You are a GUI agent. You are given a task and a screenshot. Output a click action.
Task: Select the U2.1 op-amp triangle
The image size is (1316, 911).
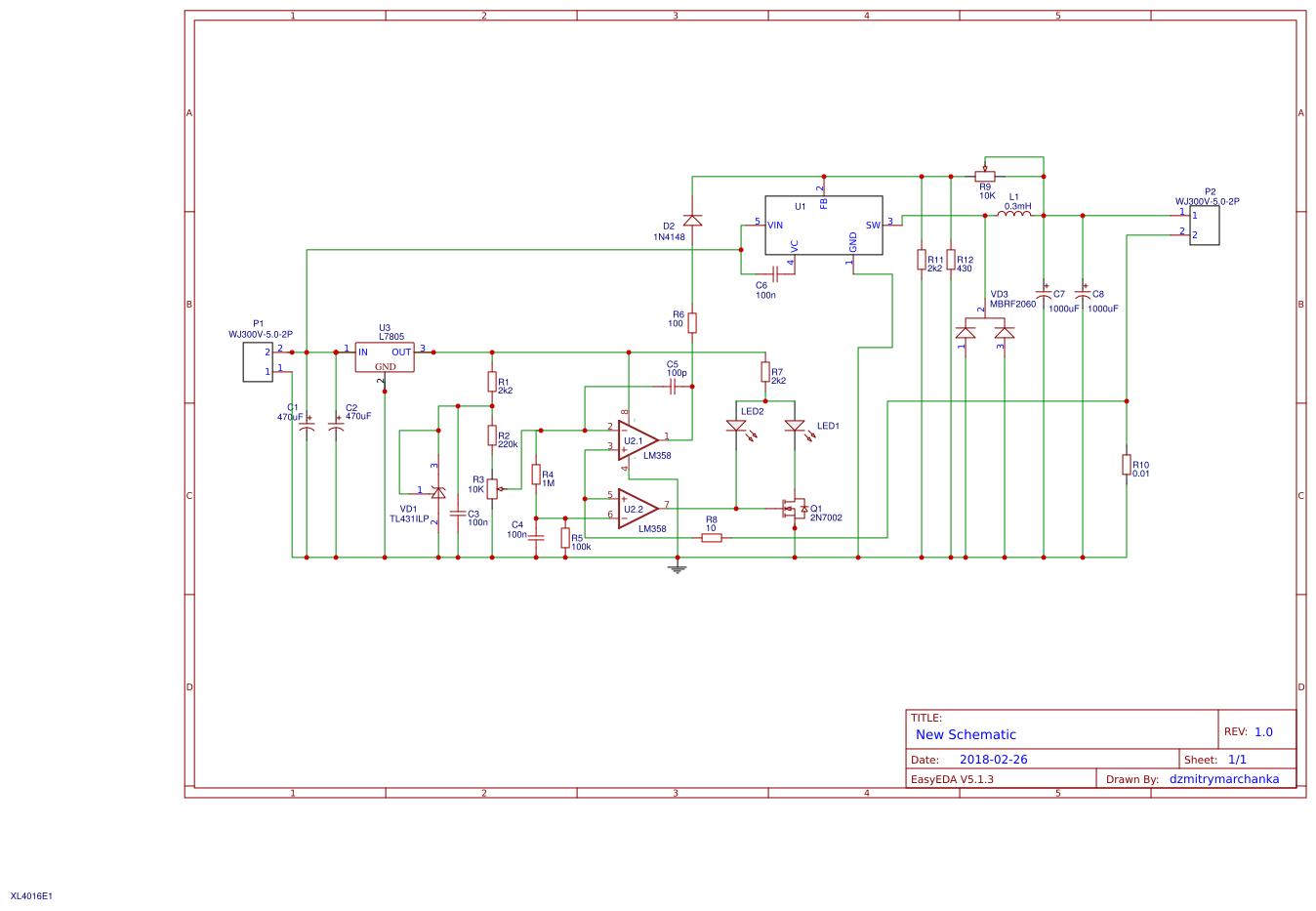coord(637,440)
